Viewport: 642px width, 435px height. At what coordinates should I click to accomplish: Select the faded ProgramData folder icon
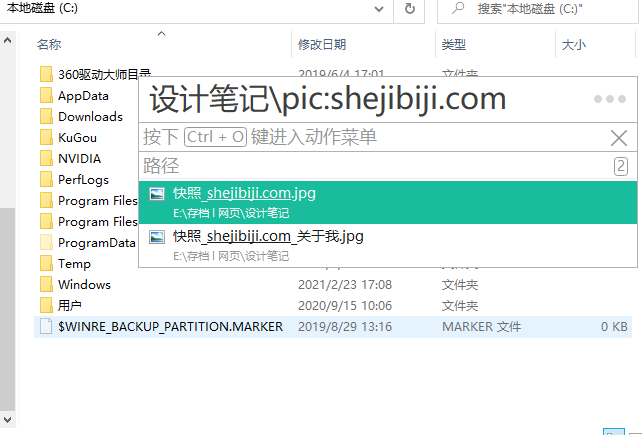(46, 242)
